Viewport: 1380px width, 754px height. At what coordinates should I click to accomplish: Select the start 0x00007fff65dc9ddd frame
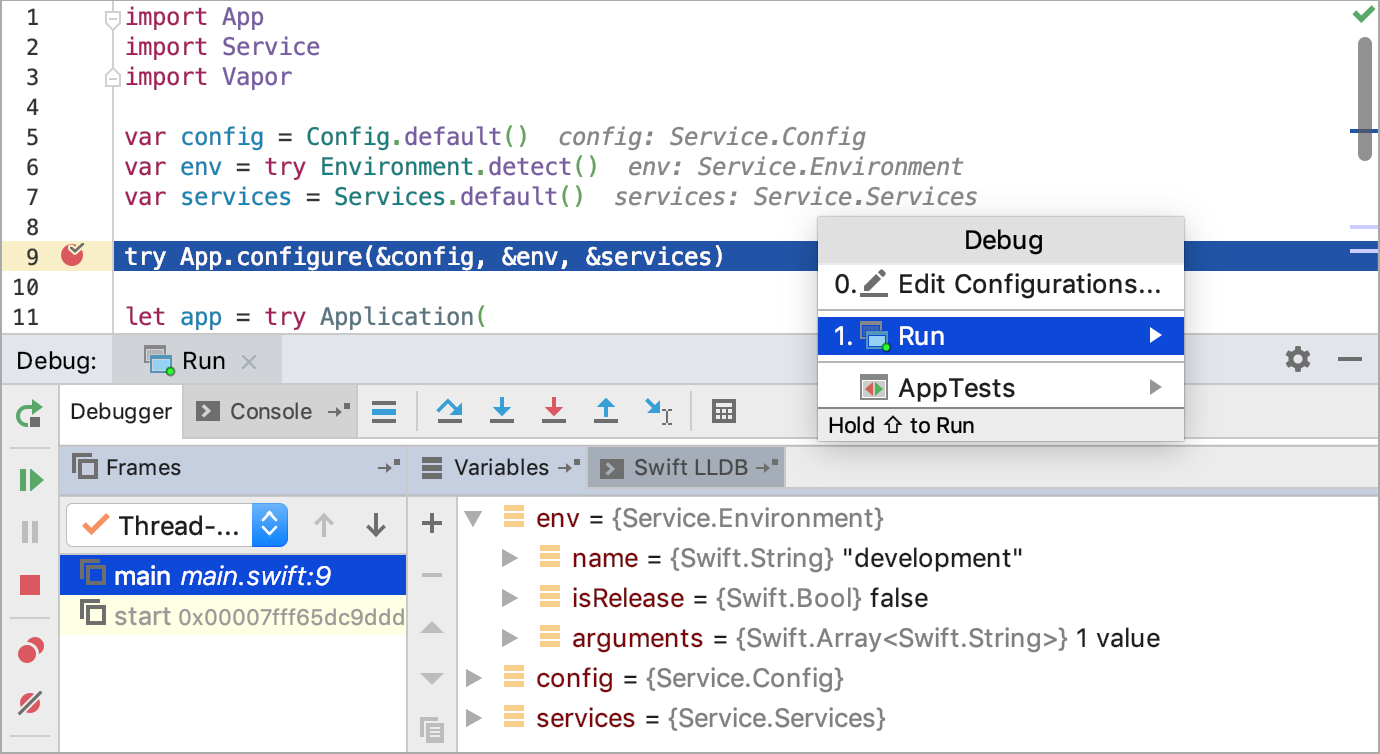coord(233,616)
